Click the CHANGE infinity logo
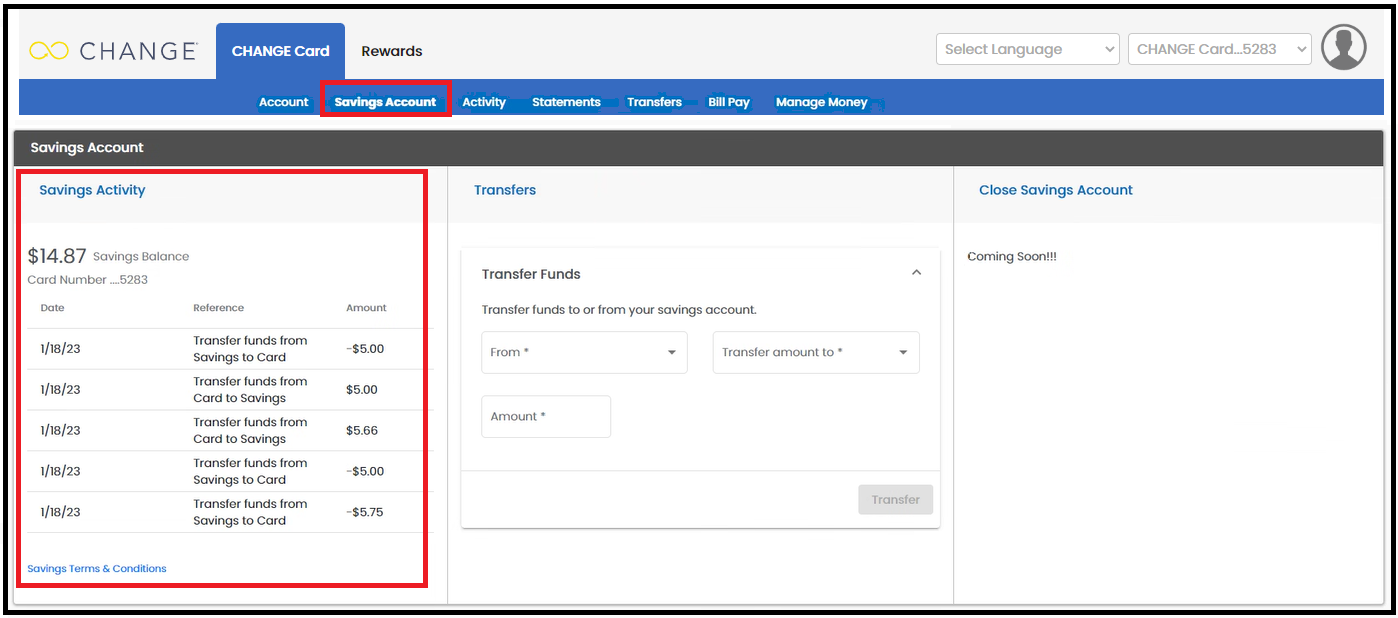Viewport: 1398px width, 618px height. point(113,51)
